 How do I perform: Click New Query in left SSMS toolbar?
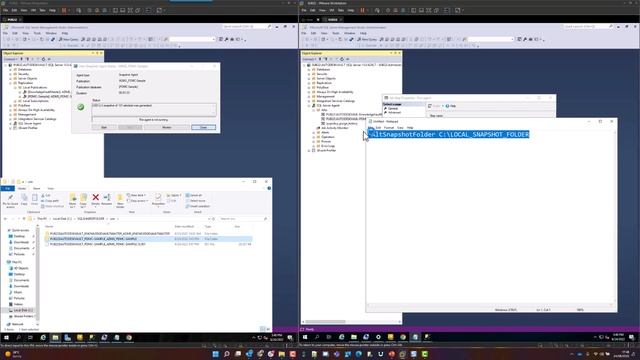tap(68, 40)
